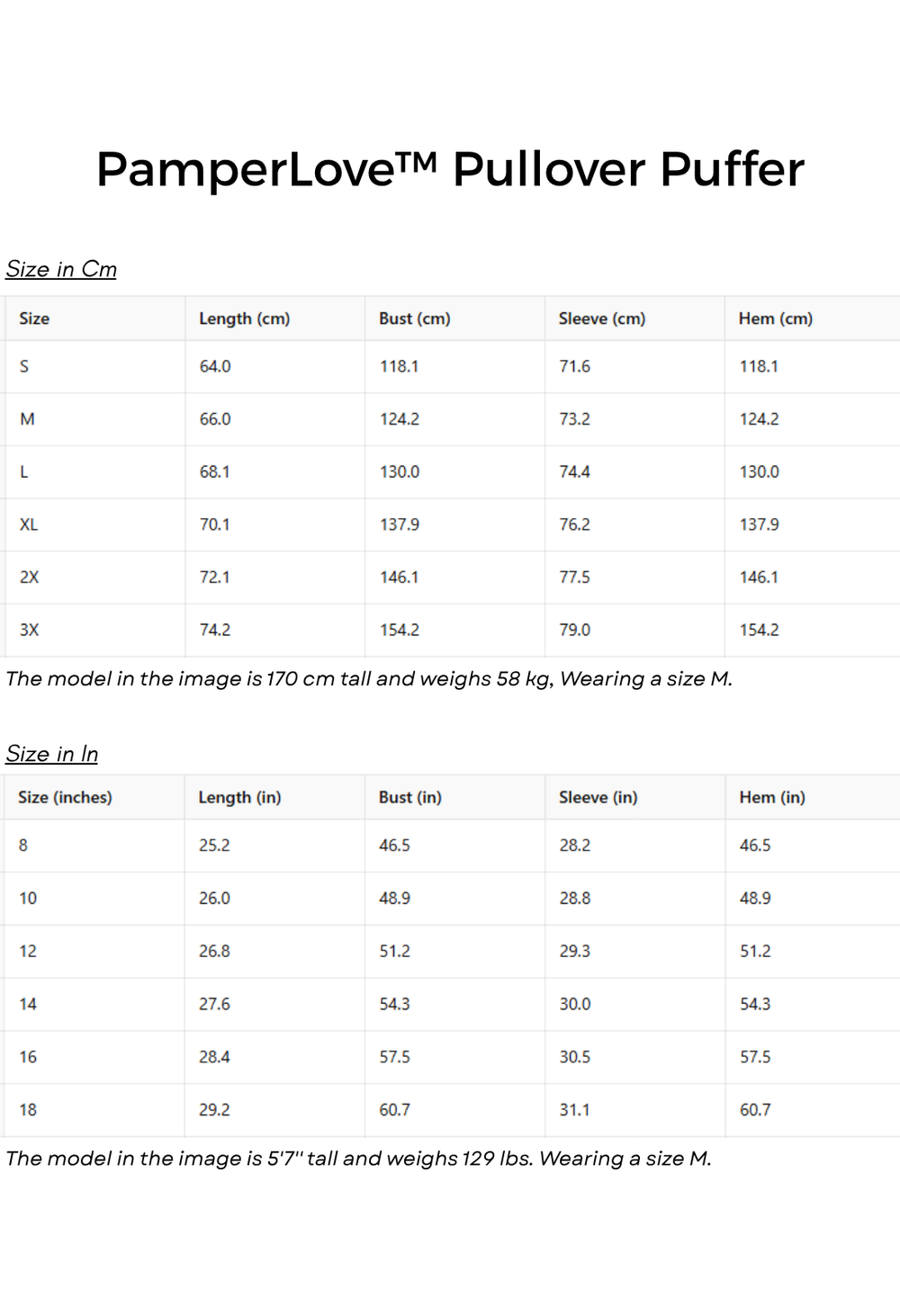Click the 'Sleeve (in)' column header

(598, 797)
